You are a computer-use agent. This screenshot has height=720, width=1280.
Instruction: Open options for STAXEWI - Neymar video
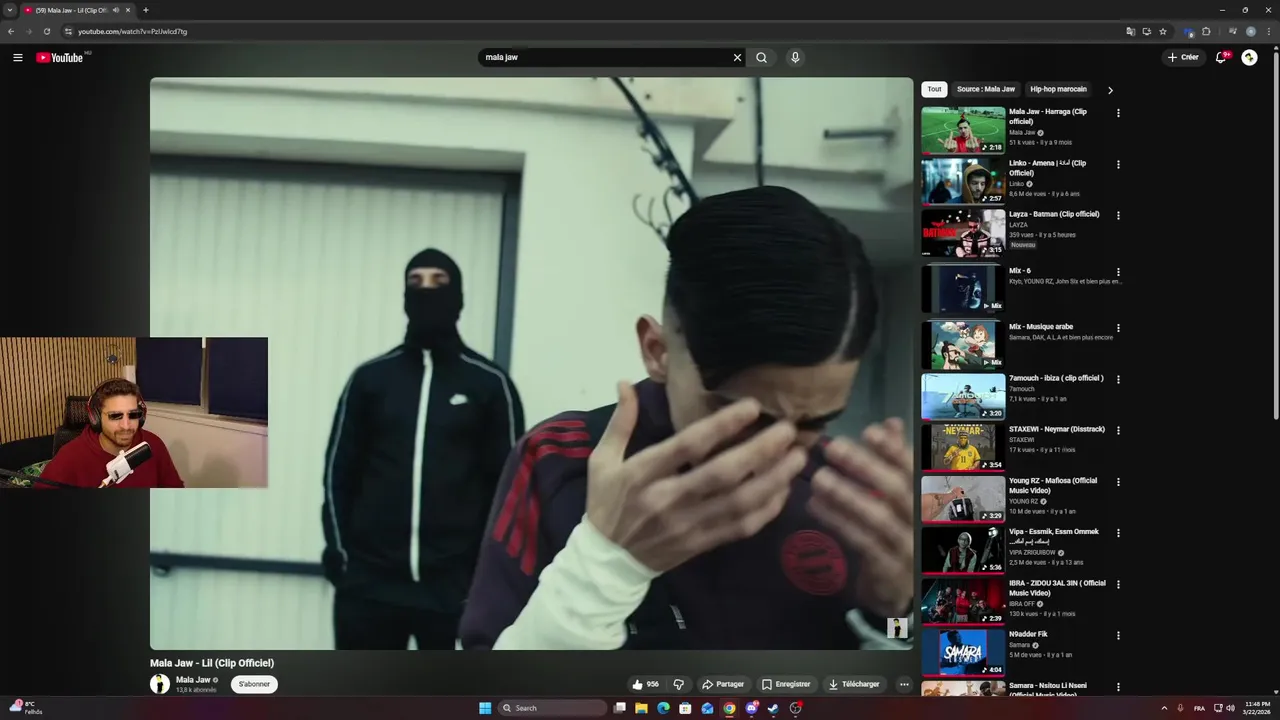click(1118, 430)
